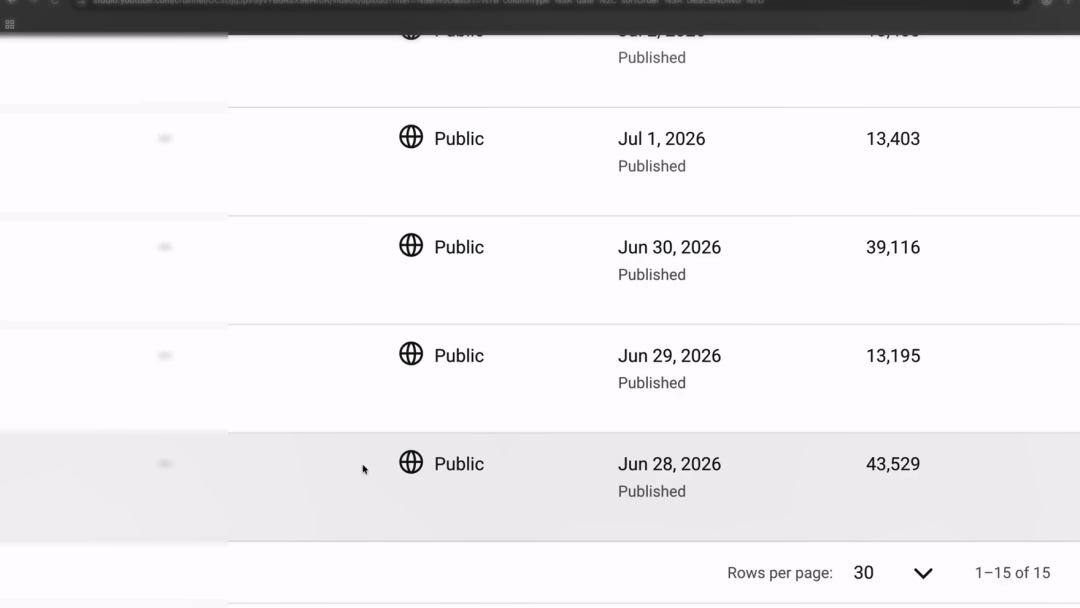
Task: Click the Public label in the Jun 29, 2026 row
Action: pos(459,356)
